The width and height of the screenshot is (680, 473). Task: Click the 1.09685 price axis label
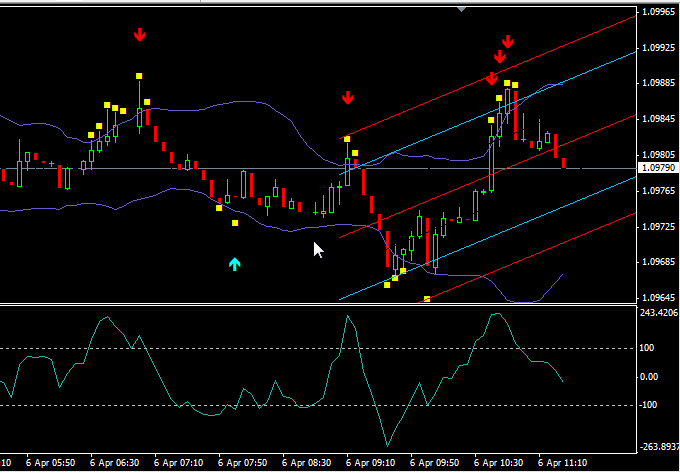pyautogui.click(x=660, y=262)
